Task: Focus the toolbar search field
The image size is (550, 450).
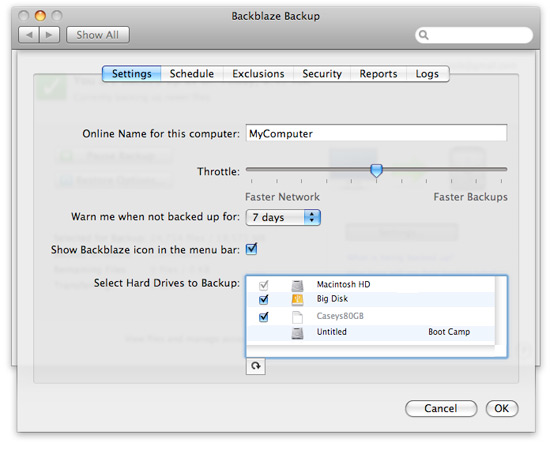Action: 474,35
